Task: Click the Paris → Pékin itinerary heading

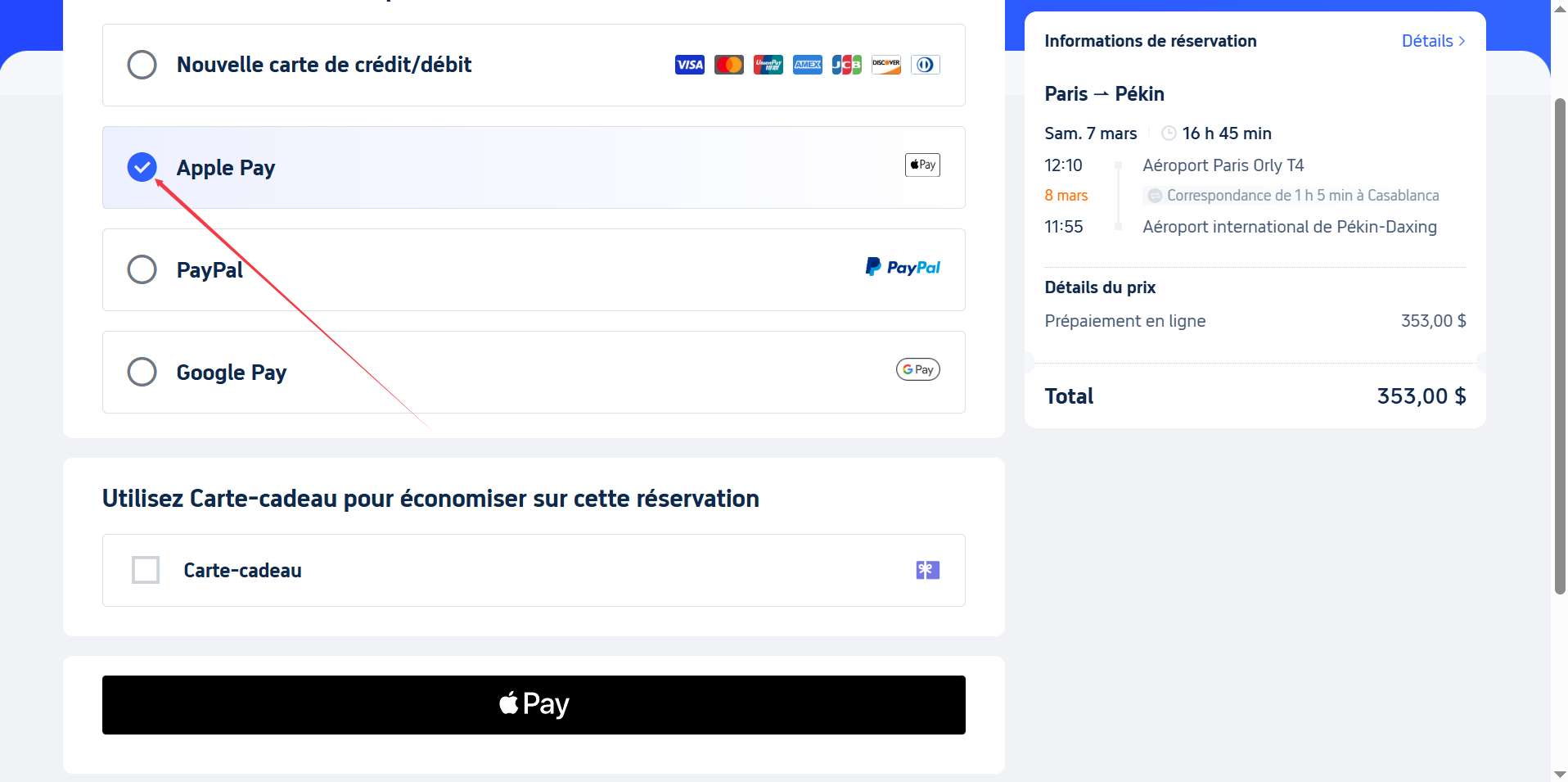Action: click(x=1104, y=93)
